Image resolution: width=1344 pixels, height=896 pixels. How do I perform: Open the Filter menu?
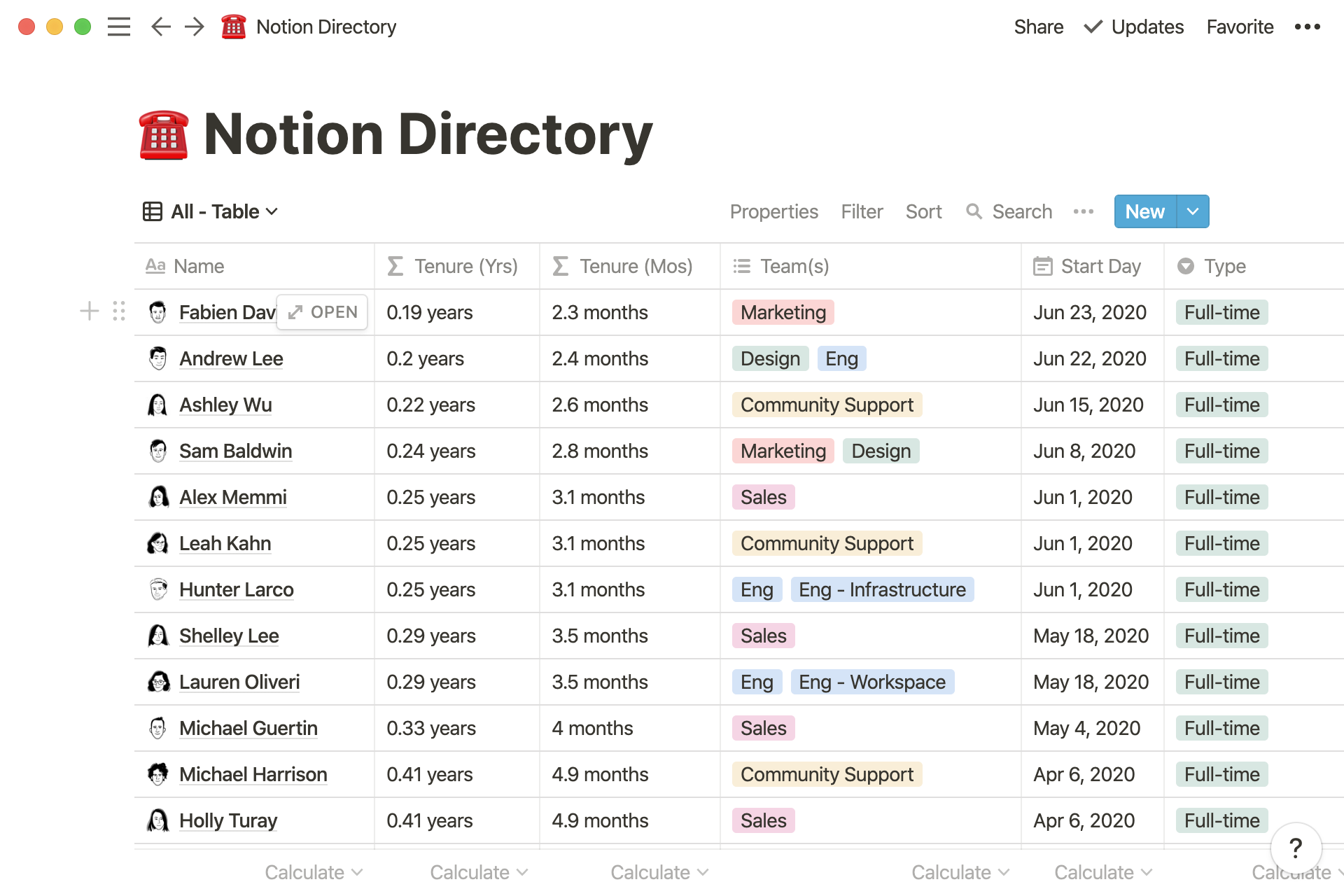coord(862,211)
